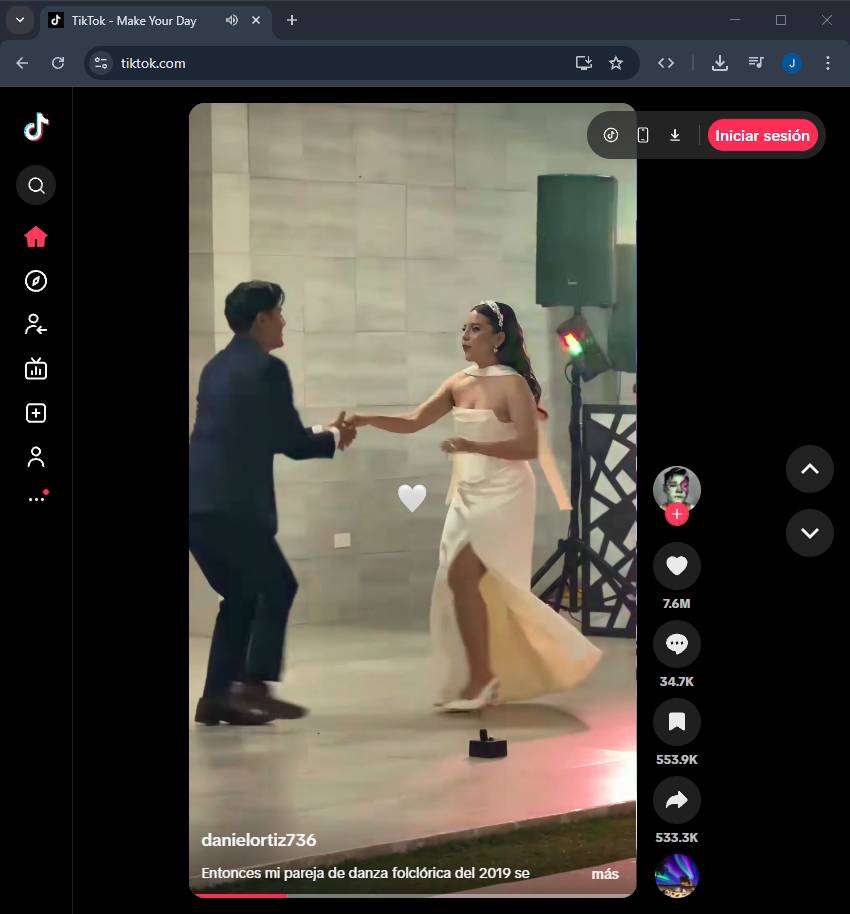Select the TikTok - Make Your Day tab
Image resolution: width=850 pixels, height=914 pixels.
[x=134, y=20]
